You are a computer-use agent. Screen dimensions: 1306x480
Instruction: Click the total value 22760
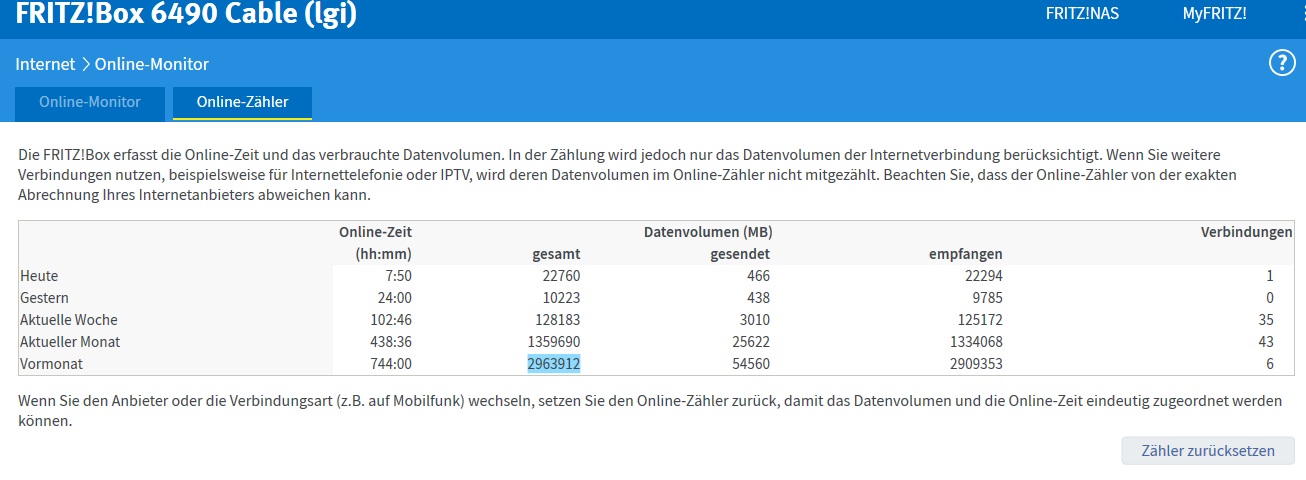point(562,276)
